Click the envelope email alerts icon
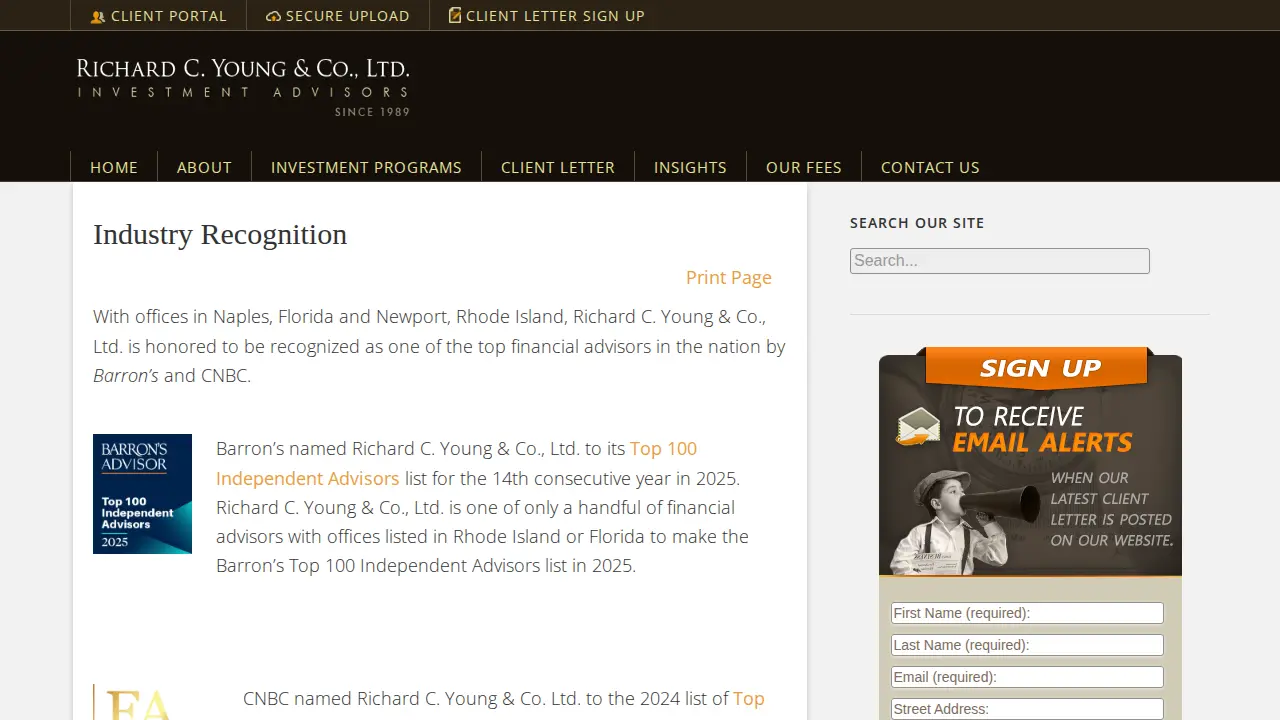This screenshot has width=1280, height=720. pyautogui.click(x=918, y=427)
